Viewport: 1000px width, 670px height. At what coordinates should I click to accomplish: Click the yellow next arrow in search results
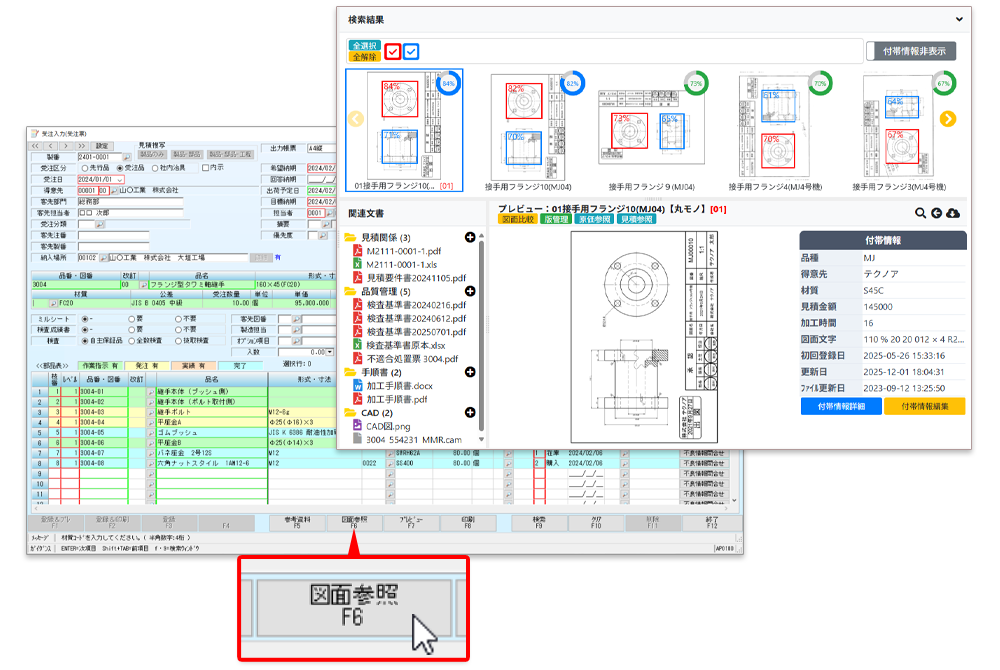tap(948, 120)
